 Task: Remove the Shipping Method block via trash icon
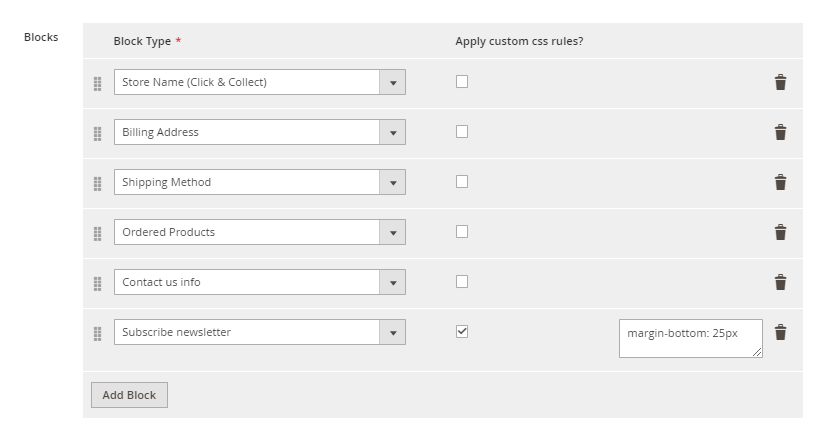[x=780, y=182]
